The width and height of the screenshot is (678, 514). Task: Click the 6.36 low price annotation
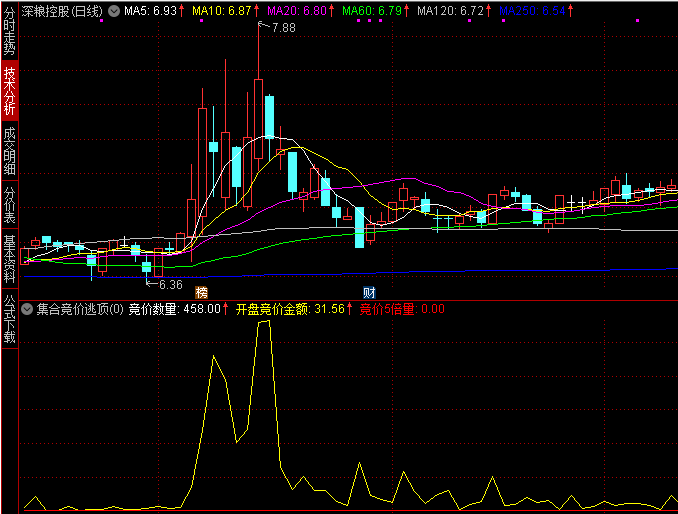tap(171, 284)
